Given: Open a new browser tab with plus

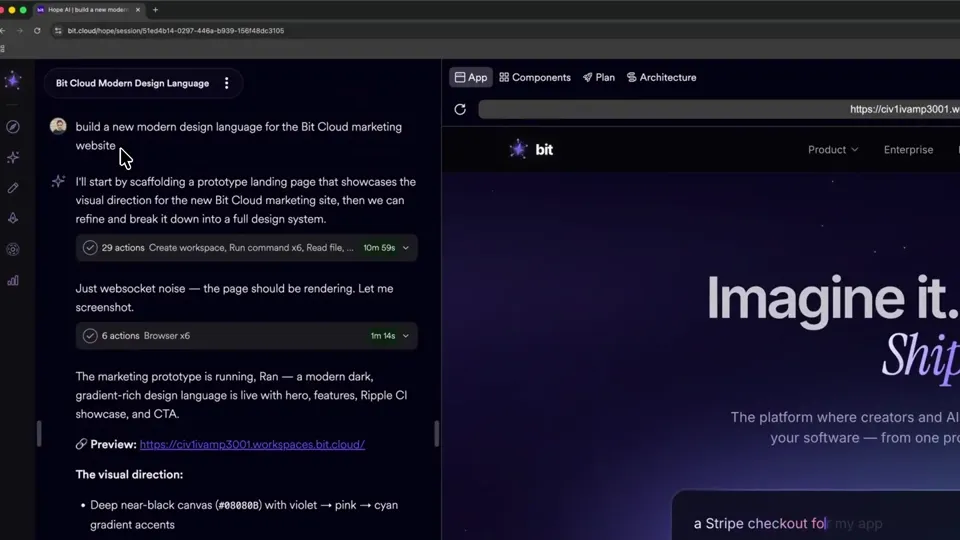Looking at the screenshot, I should click(x=156, y=10).
